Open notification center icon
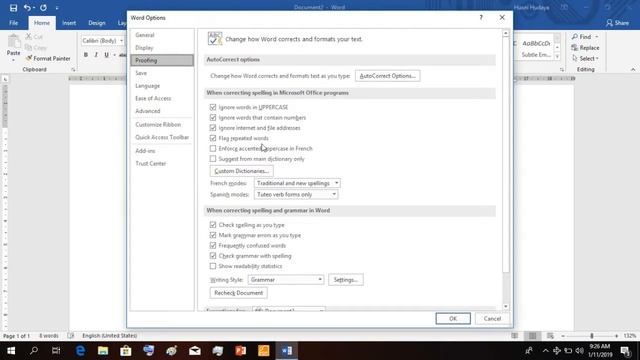This screenshot has width=640, height=360. pyautogui.click(x=625, y=351)
